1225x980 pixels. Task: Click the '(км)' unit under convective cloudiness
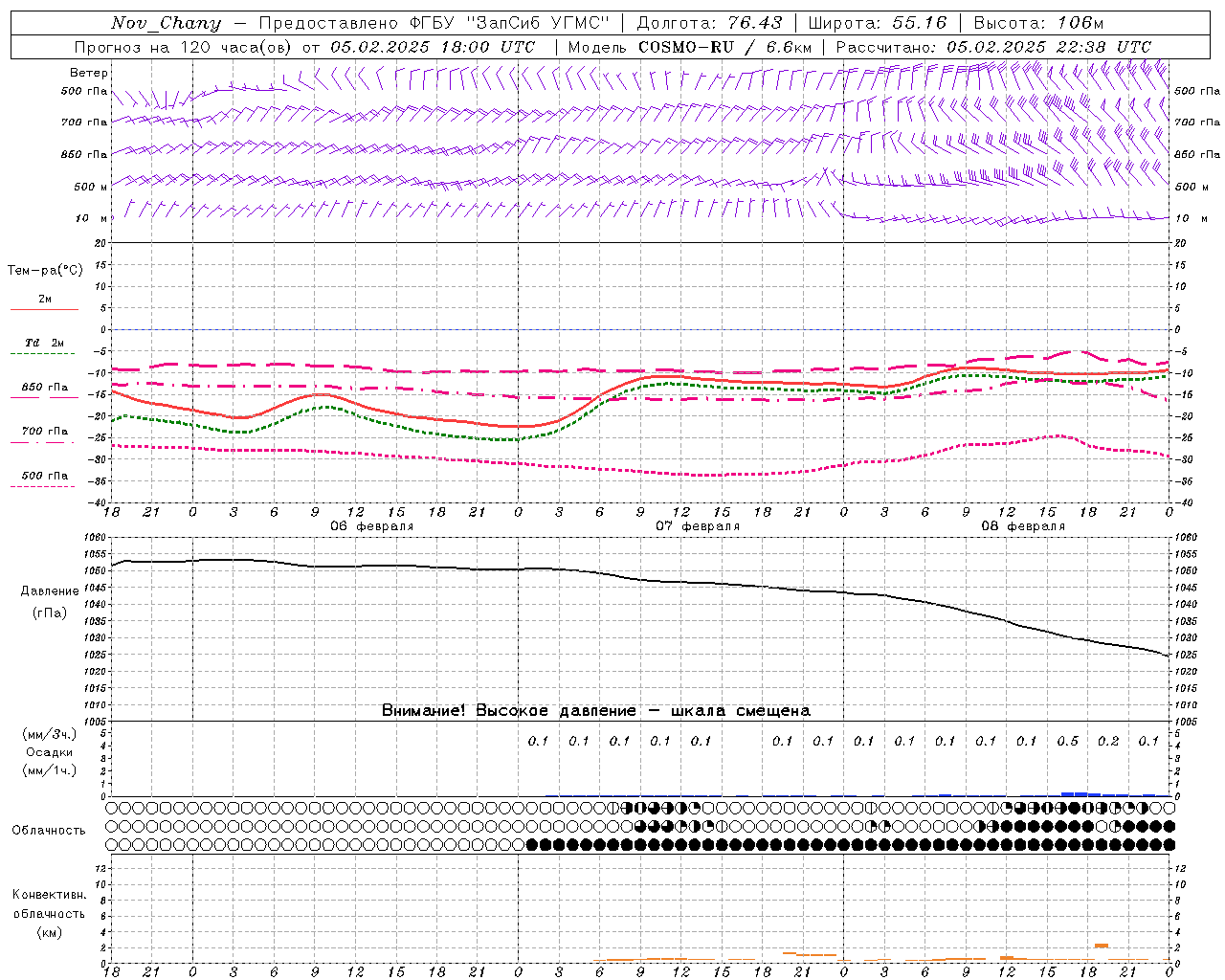pos(49,932)
